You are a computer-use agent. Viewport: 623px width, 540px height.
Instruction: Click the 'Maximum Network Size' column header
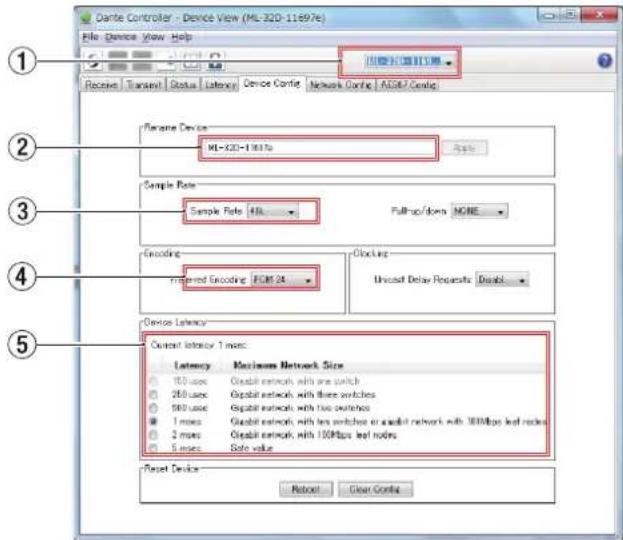pos(288,365)
